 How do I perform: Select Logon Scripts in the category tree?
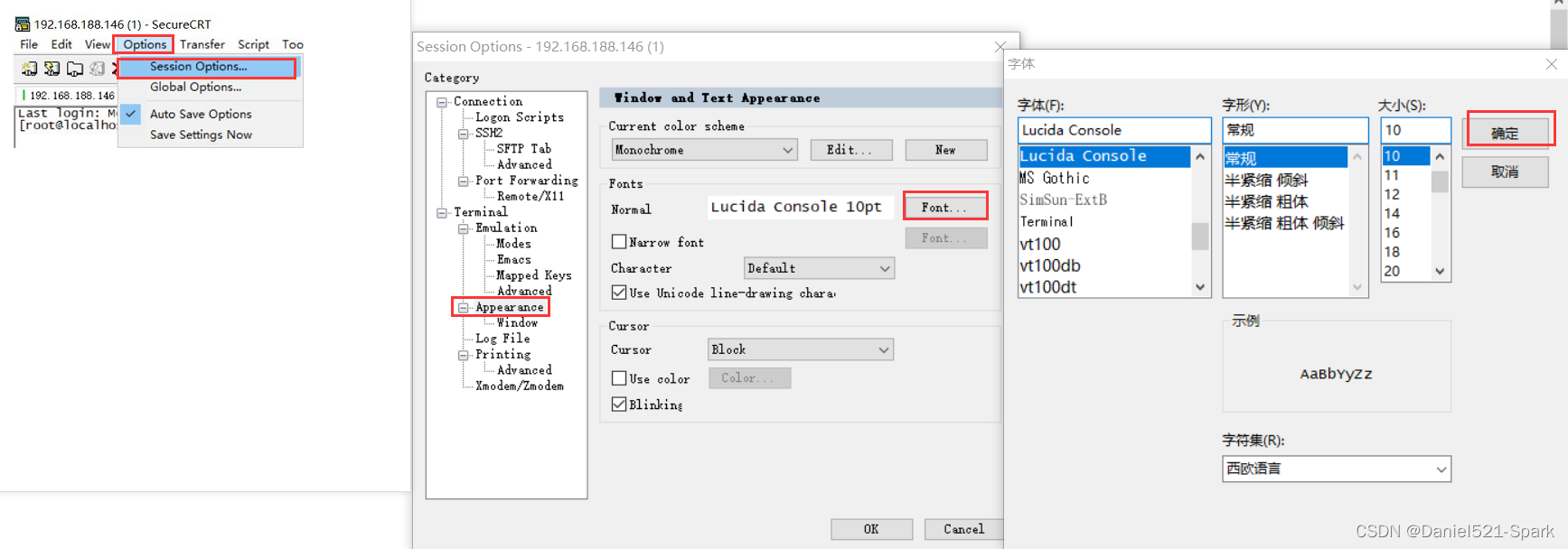tap(520, 117)
